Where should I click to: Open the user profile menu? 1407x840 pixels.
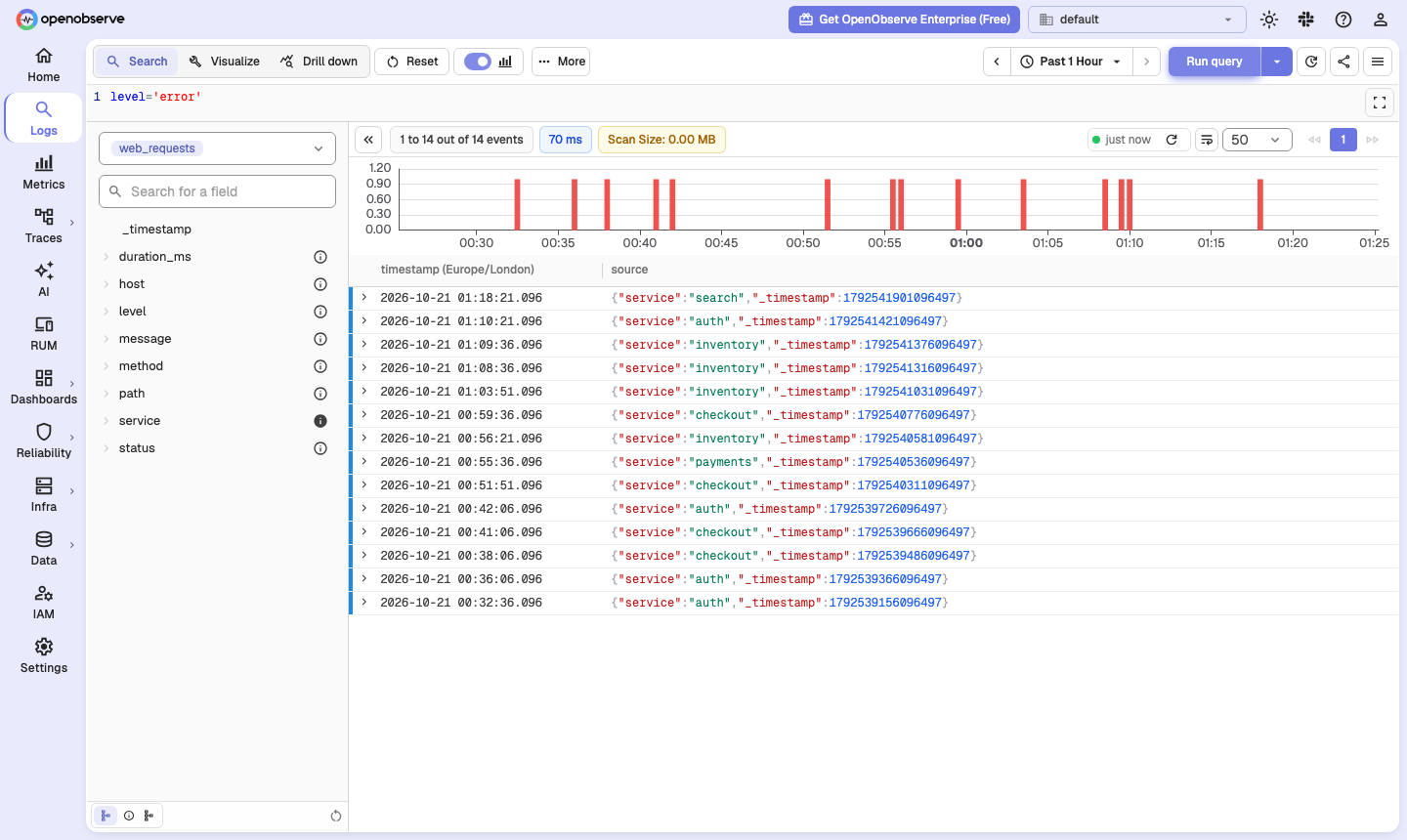pyautogui.click(x=1381, y=20)
